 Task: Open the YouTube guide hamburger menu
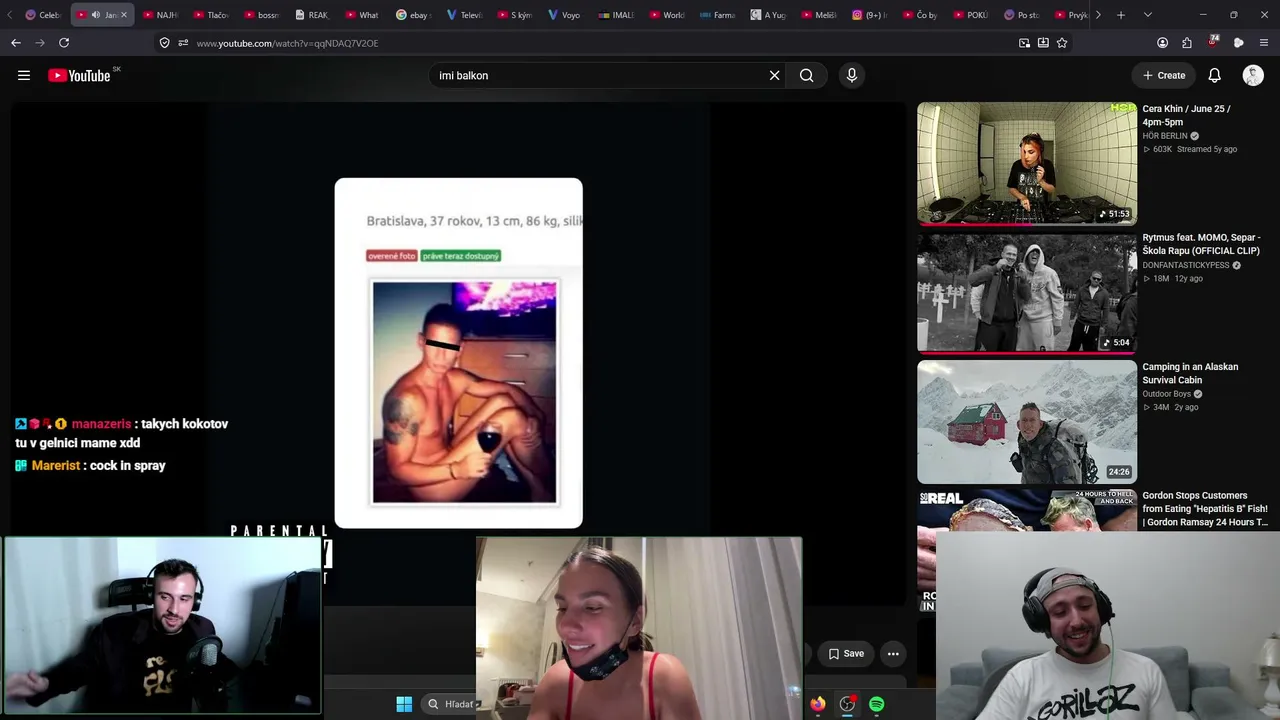click(24, 75)
